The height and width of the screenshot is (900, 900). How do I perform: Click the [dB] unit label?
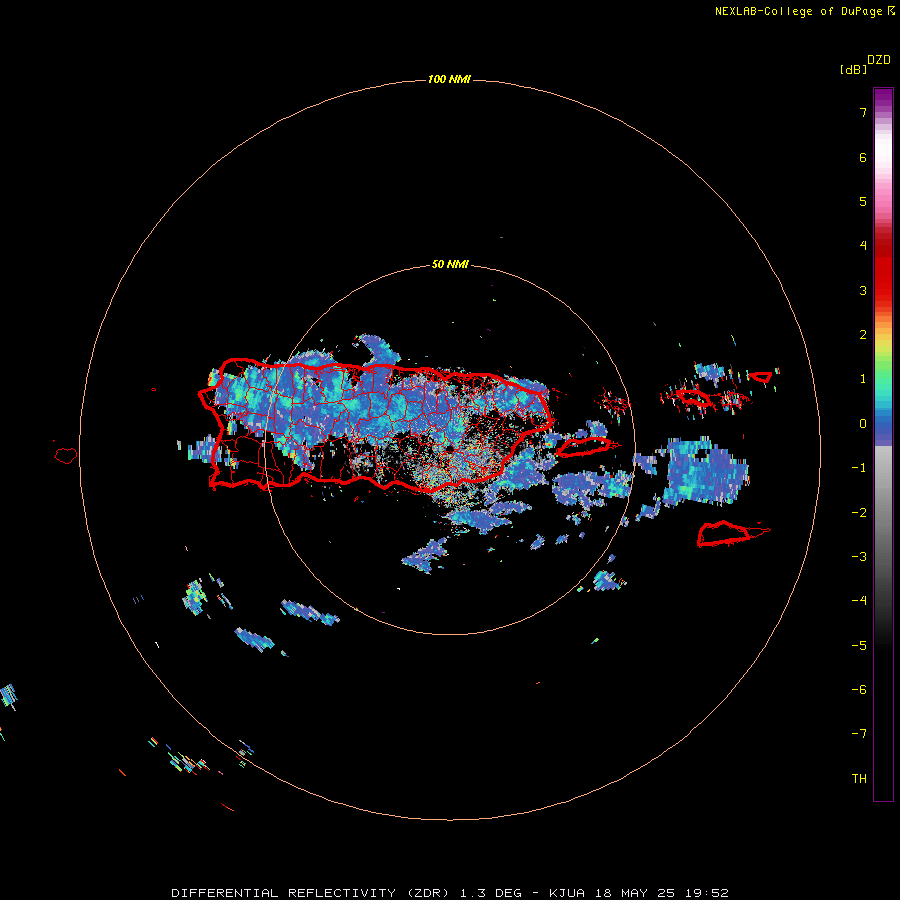click(x=853, y=69)
